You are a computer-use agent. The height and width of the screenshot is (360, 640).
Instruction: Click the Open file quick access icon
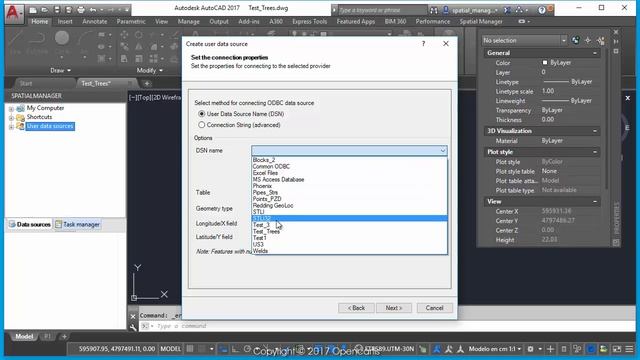45,10
